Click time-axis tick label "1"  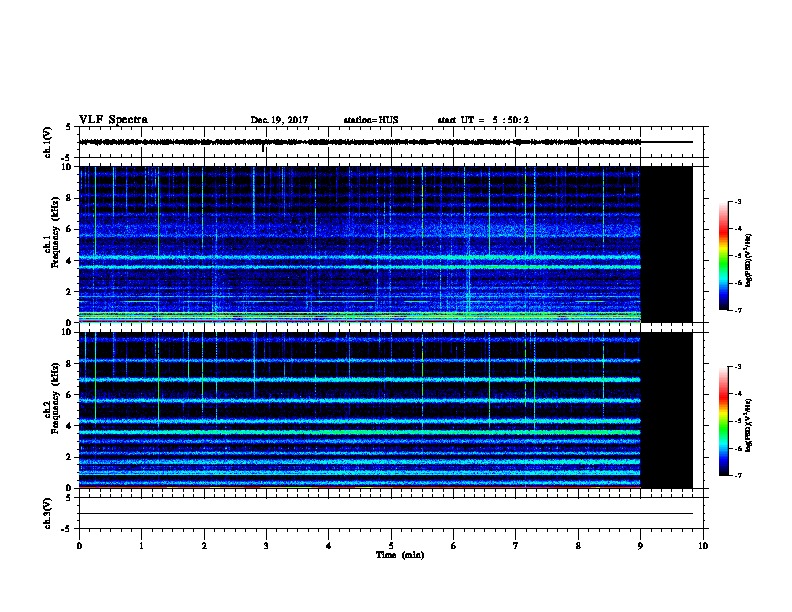(x=141, y=546)
